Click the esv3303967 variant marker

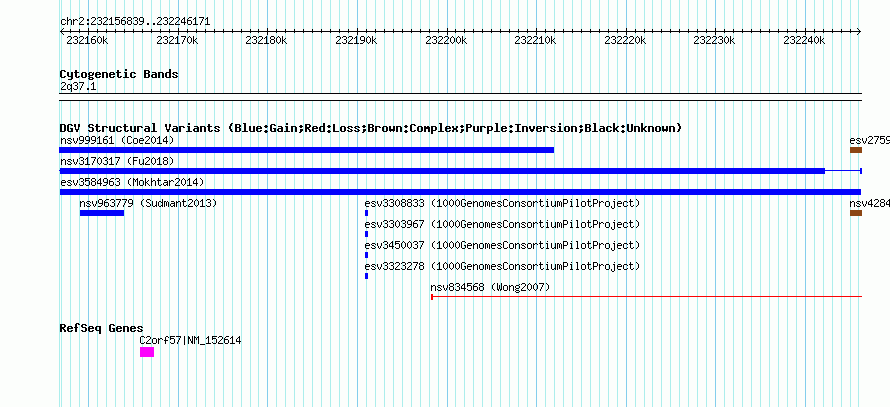pos(367,234)
